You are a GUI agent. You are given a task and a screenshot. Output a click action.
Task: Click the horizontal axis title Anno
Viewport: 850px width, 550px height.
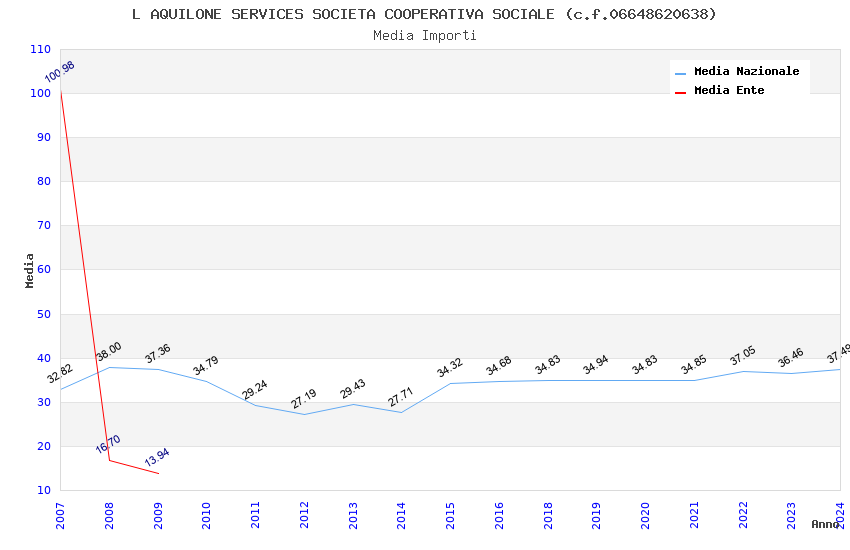coord(825,524)
